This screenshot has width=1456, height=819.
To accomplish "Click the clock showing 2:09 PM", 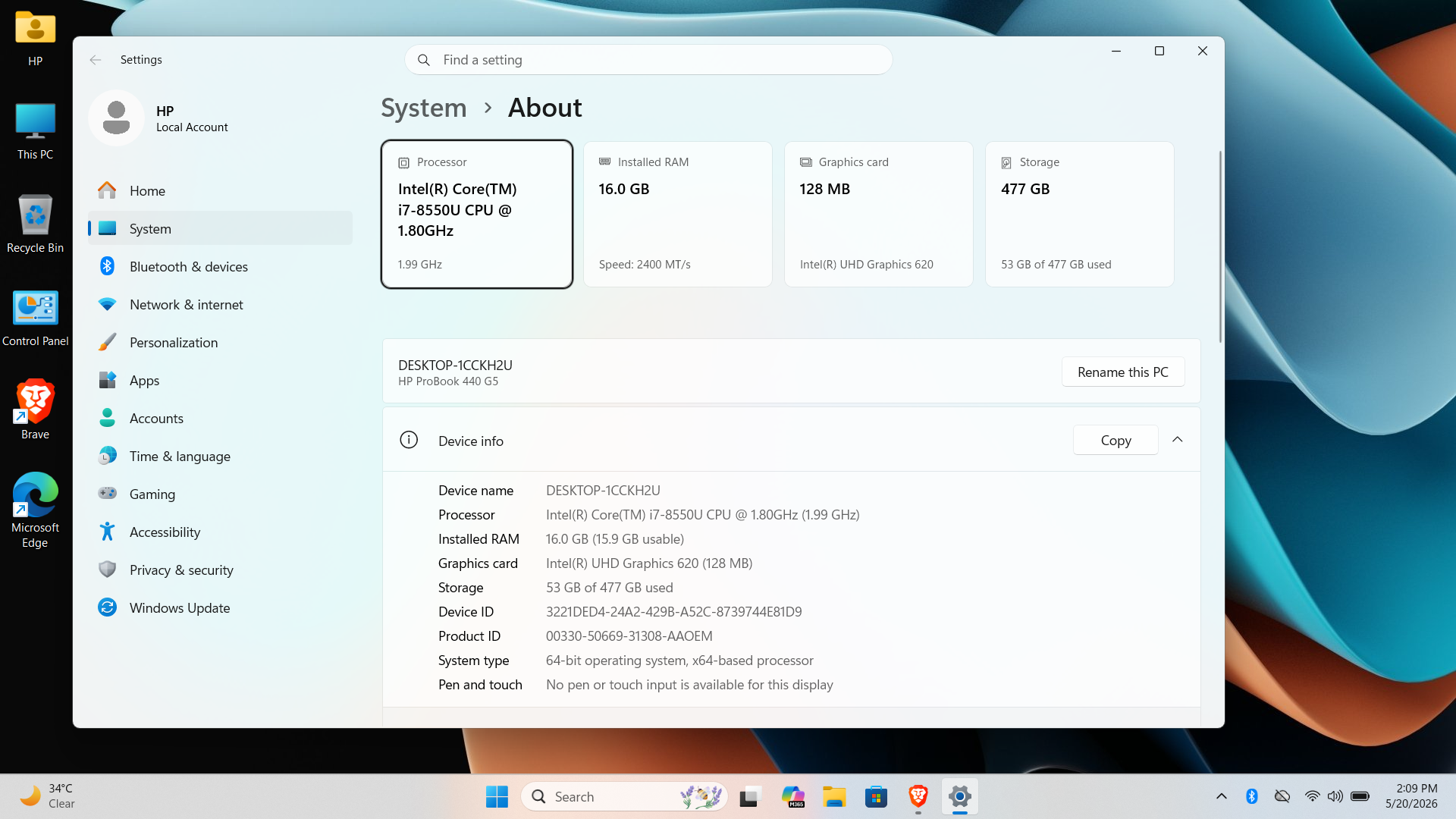I will coord(1411,796).
